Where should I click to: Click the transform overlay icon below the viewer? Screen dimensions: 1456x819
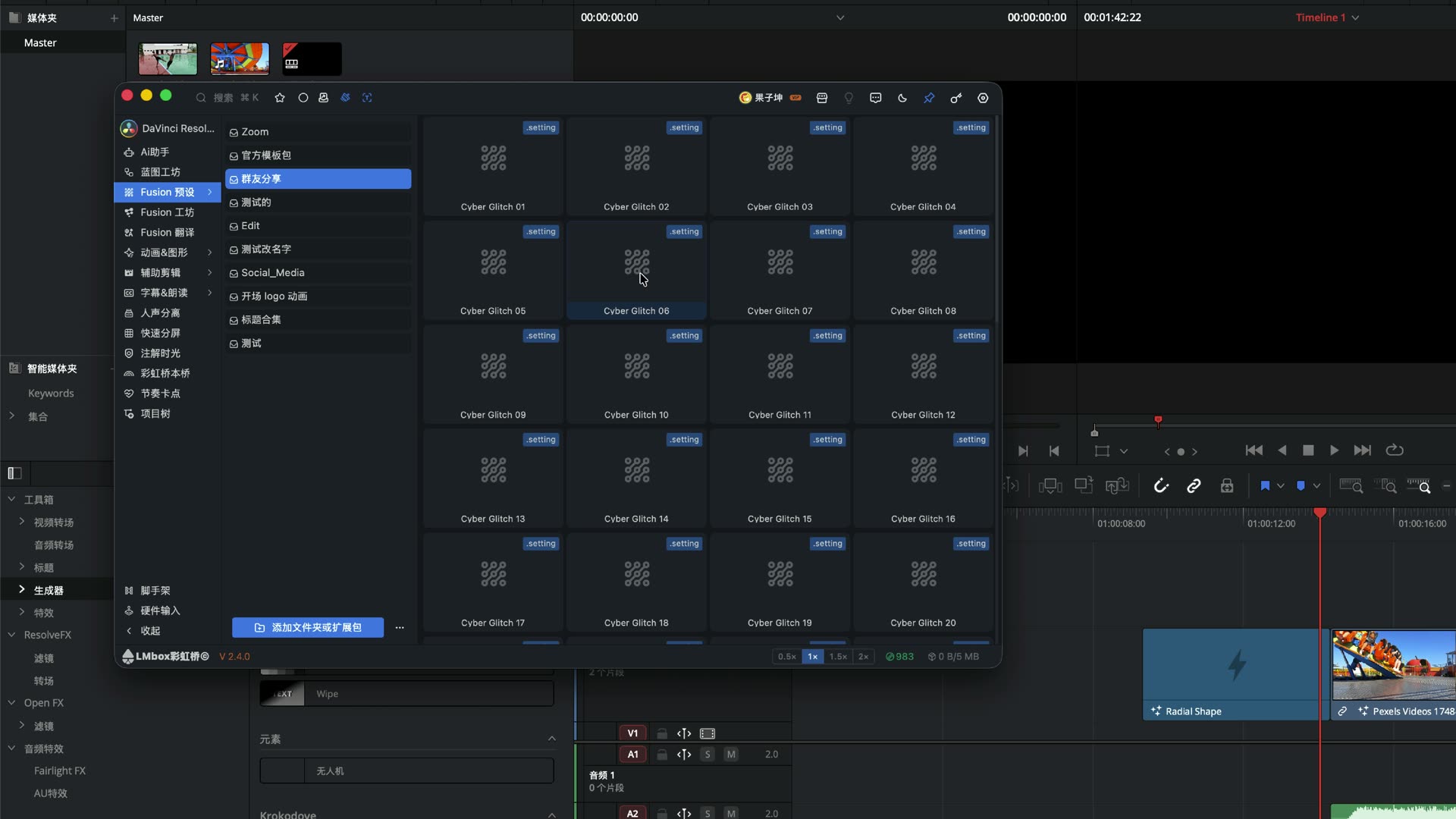pyautogui.click(x=1102, y=451)
